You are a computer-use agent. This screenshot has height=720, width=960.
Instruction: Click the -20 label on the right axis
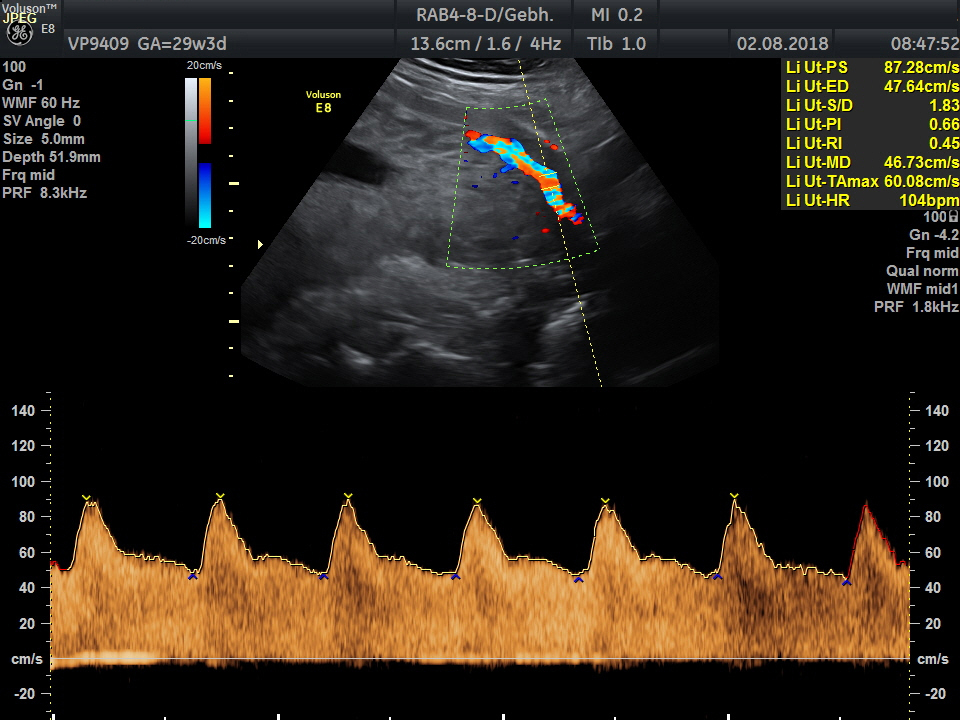click(x=935, y=694)
